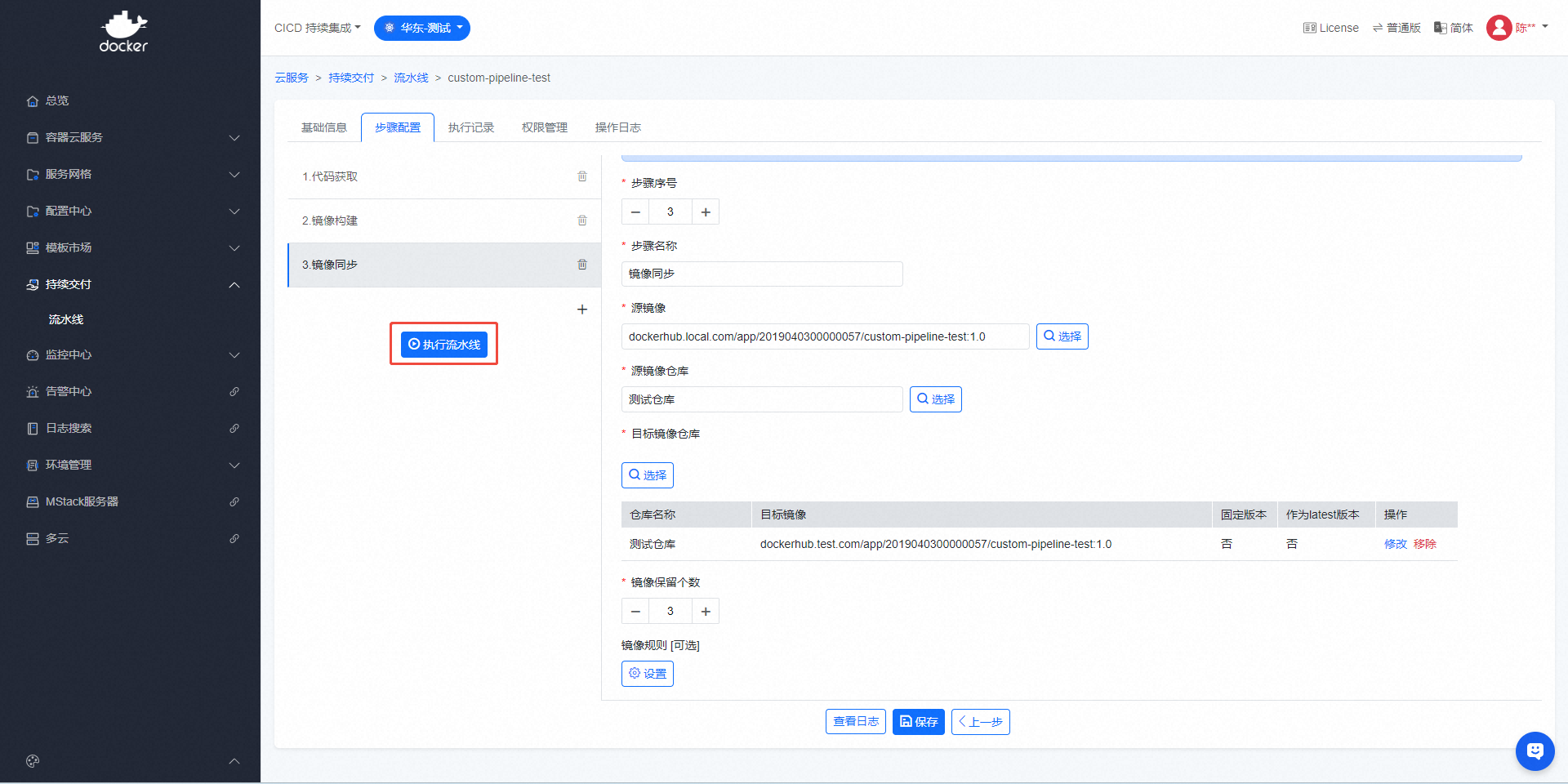Expand 容器云服务 sidebar menu
Screen dimensions: 1568x784
pyautogui.click(x=131, y=137)
